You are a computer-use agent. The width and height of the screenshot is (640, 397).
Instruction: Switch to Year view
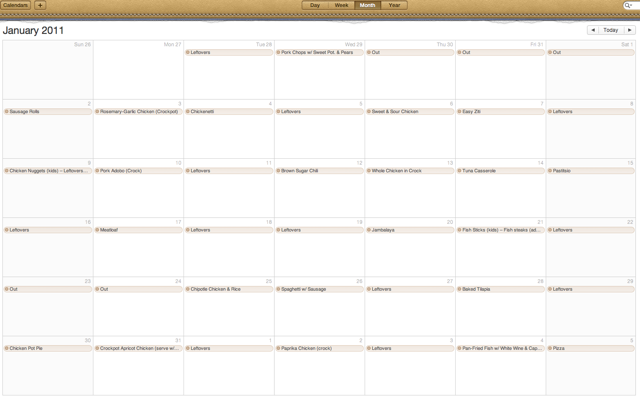pos(394,5)
